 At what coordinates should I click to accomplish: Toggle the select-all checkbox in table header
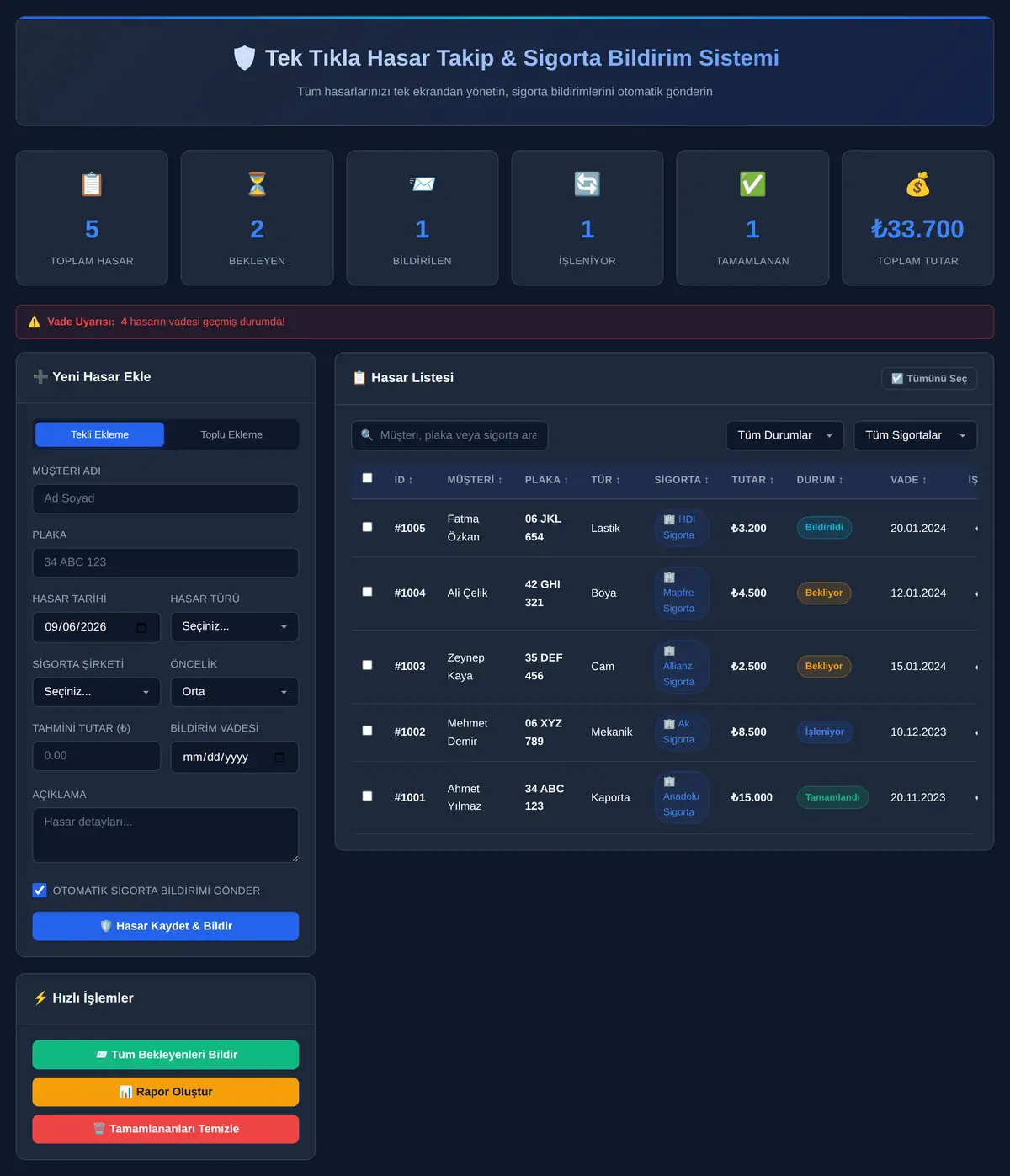(x=367, y=478)
